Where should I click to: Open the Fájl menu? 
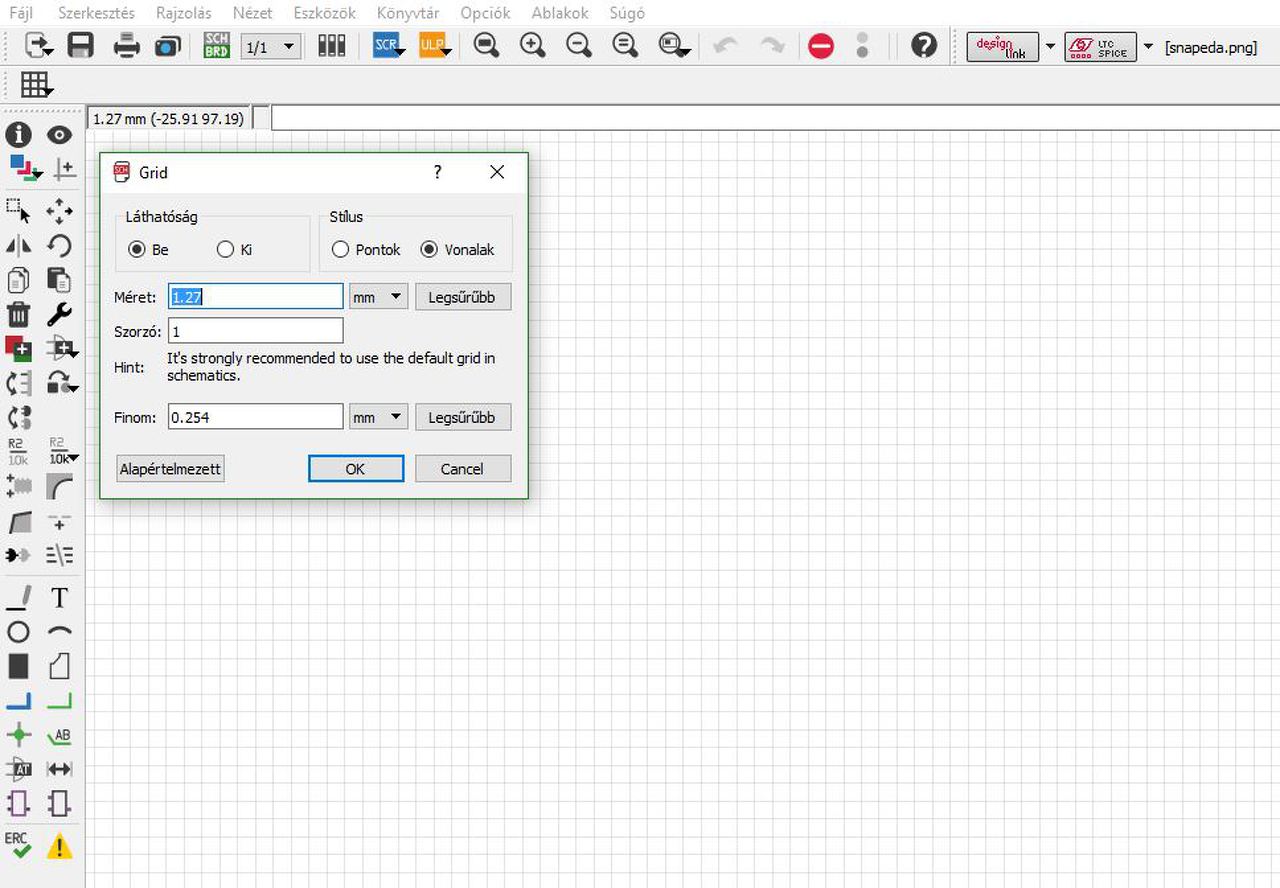pyautogui.click(x=21, y=13)
